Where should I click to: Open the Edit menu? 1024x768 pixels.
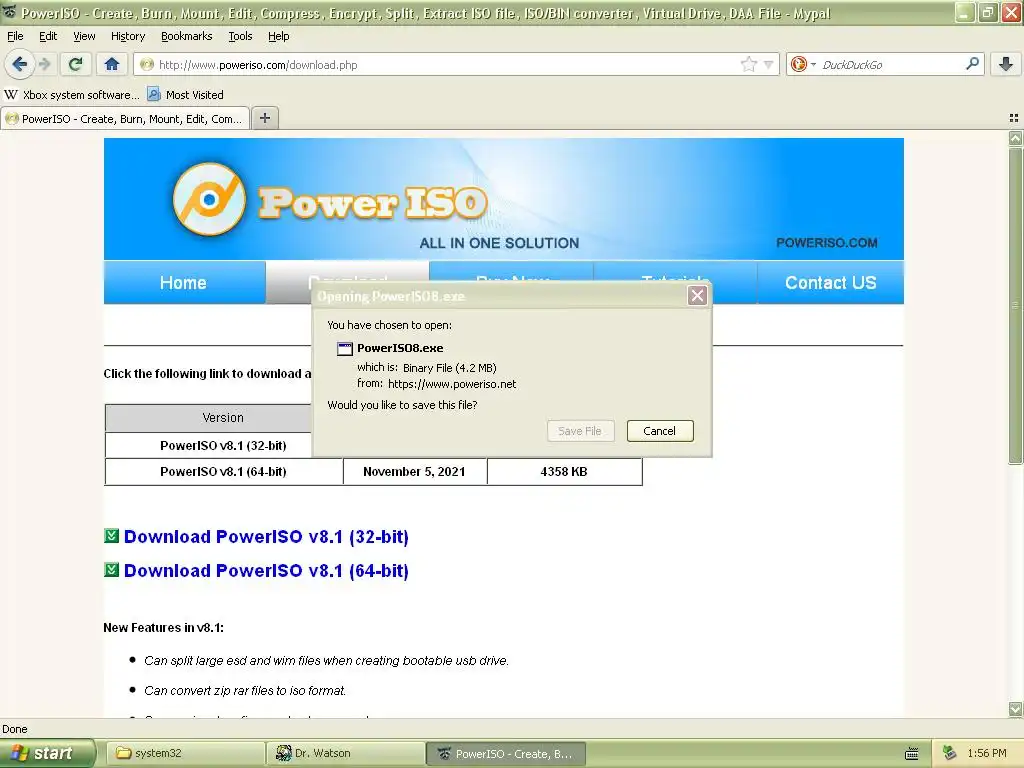tap(48, 36)
